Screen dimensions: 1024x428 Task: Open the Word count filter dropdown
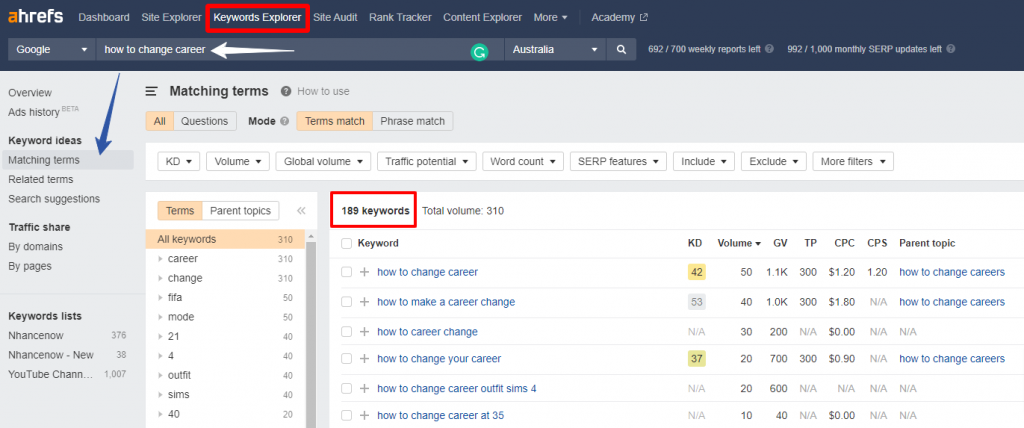[x=522, y=161]
